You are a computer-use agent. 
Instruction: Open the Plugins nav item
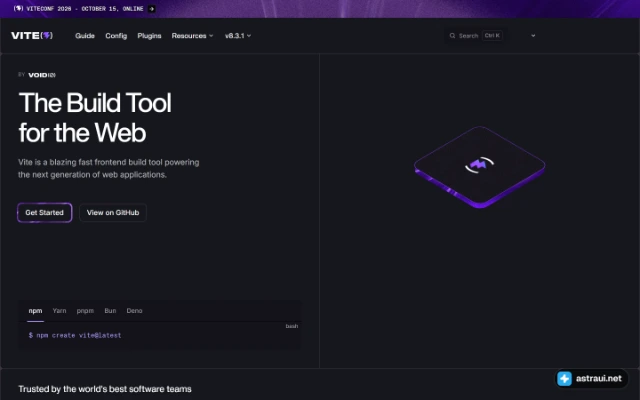tap(149, 36)
